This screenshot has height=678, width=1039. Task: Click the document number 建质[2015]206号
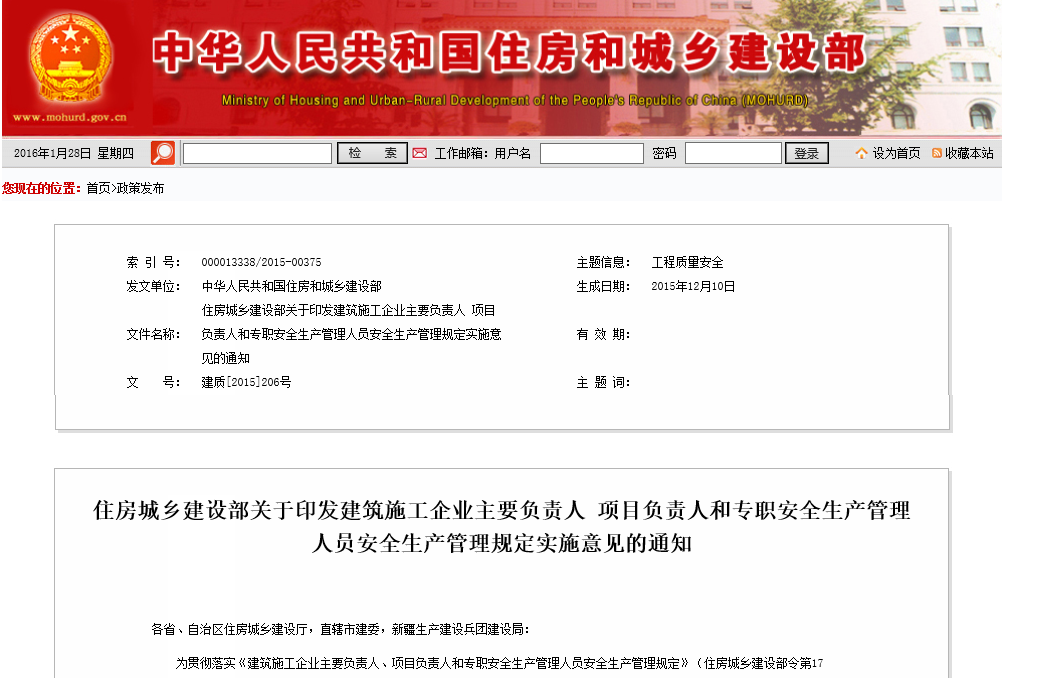coord(246,382)
